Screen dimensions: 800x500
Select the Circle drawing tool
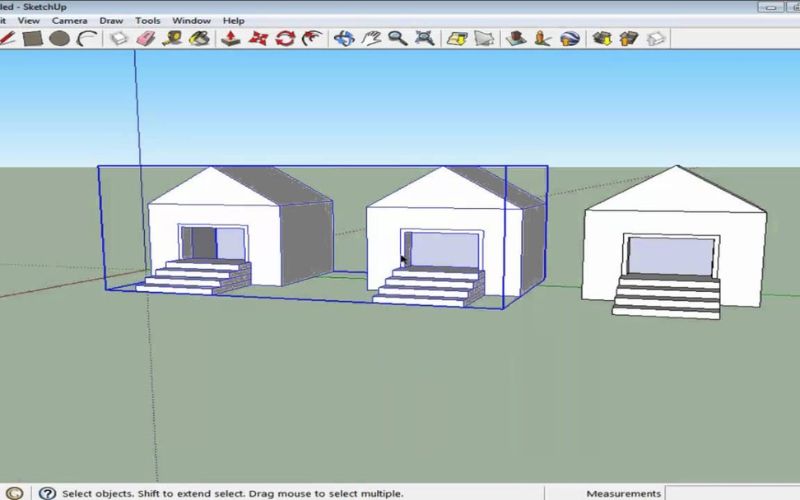tap(59, 38)
